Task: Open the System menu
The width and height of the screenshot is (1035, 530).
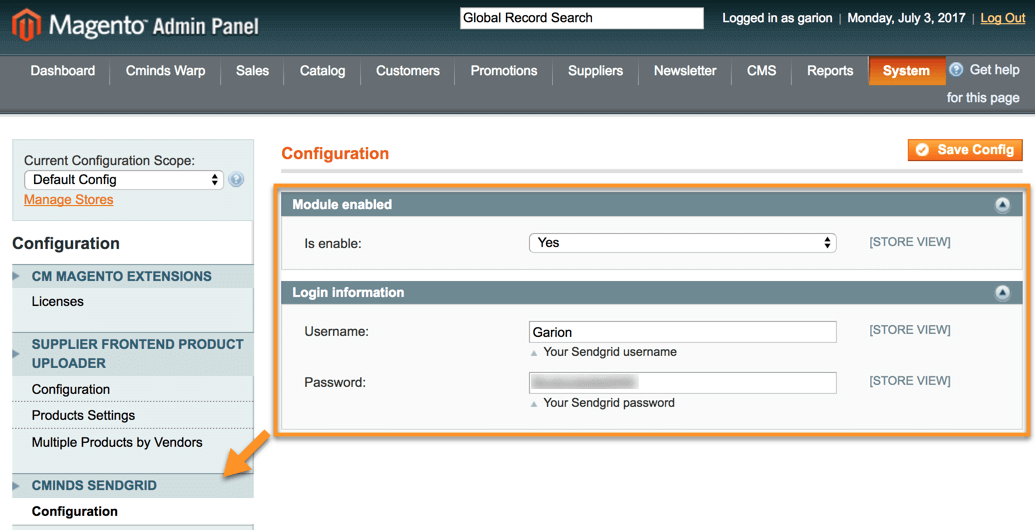Action: point(906,71)
